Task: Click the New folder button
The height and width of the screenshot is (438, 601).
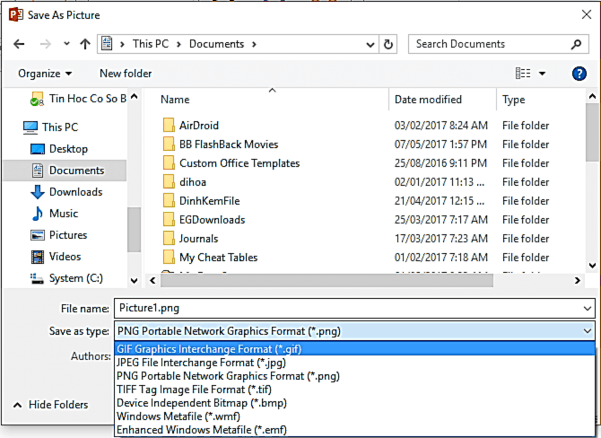Action: pyautogui.click(x=126, y=74)
